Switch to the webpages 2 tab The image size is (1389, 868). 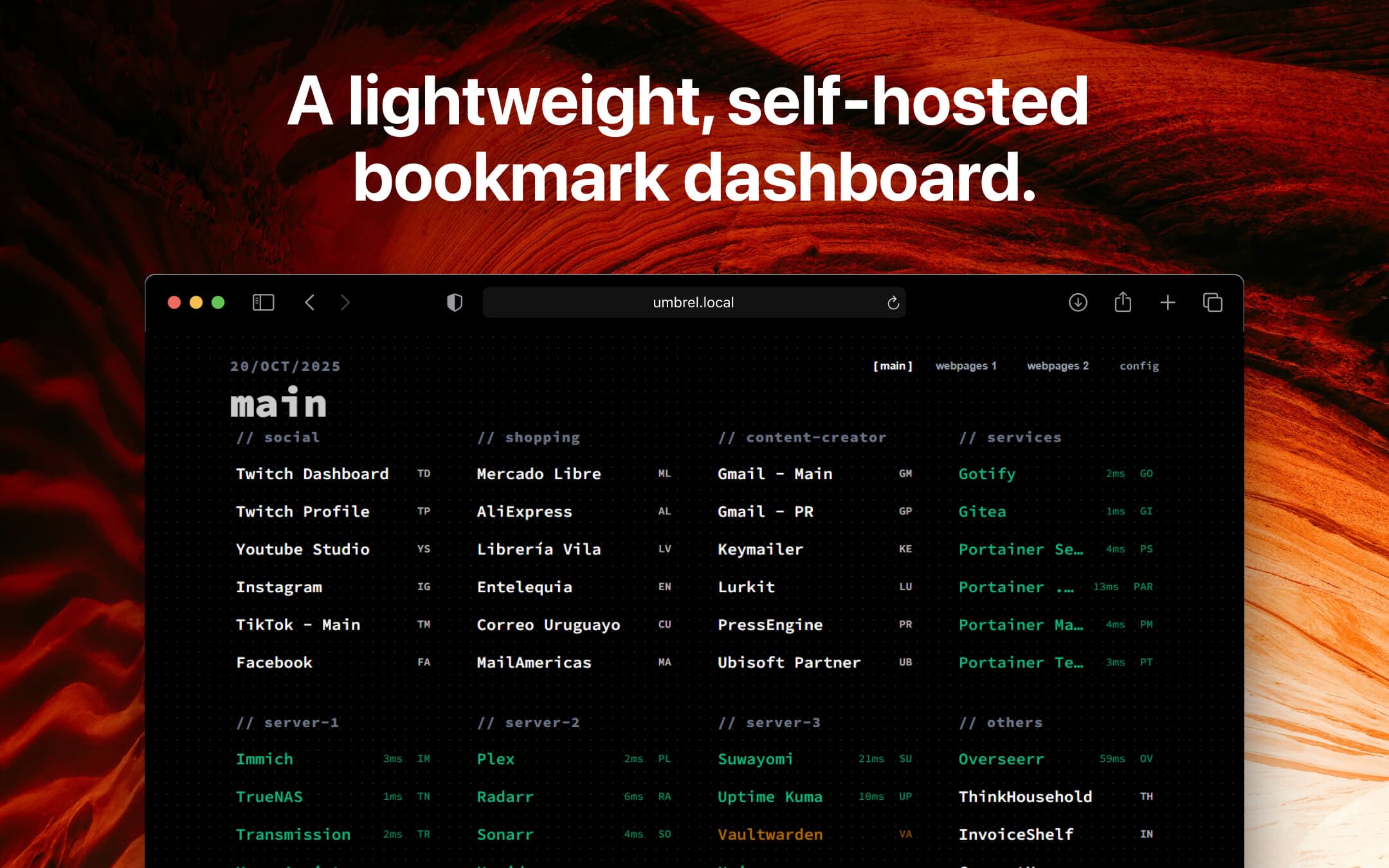(1057, 365)
